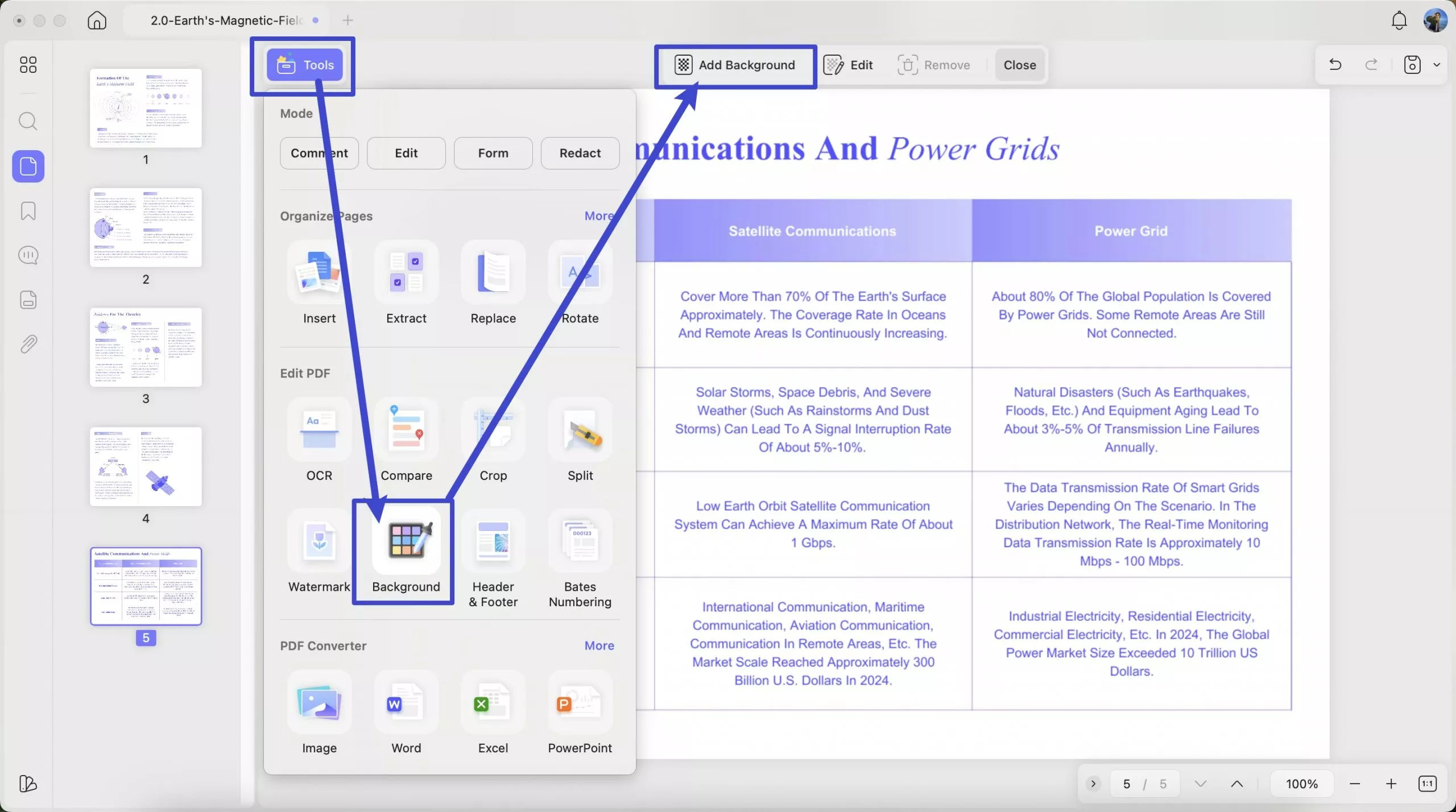Open the Replace pages tool
1456x812 pixels.
(493, 283)
